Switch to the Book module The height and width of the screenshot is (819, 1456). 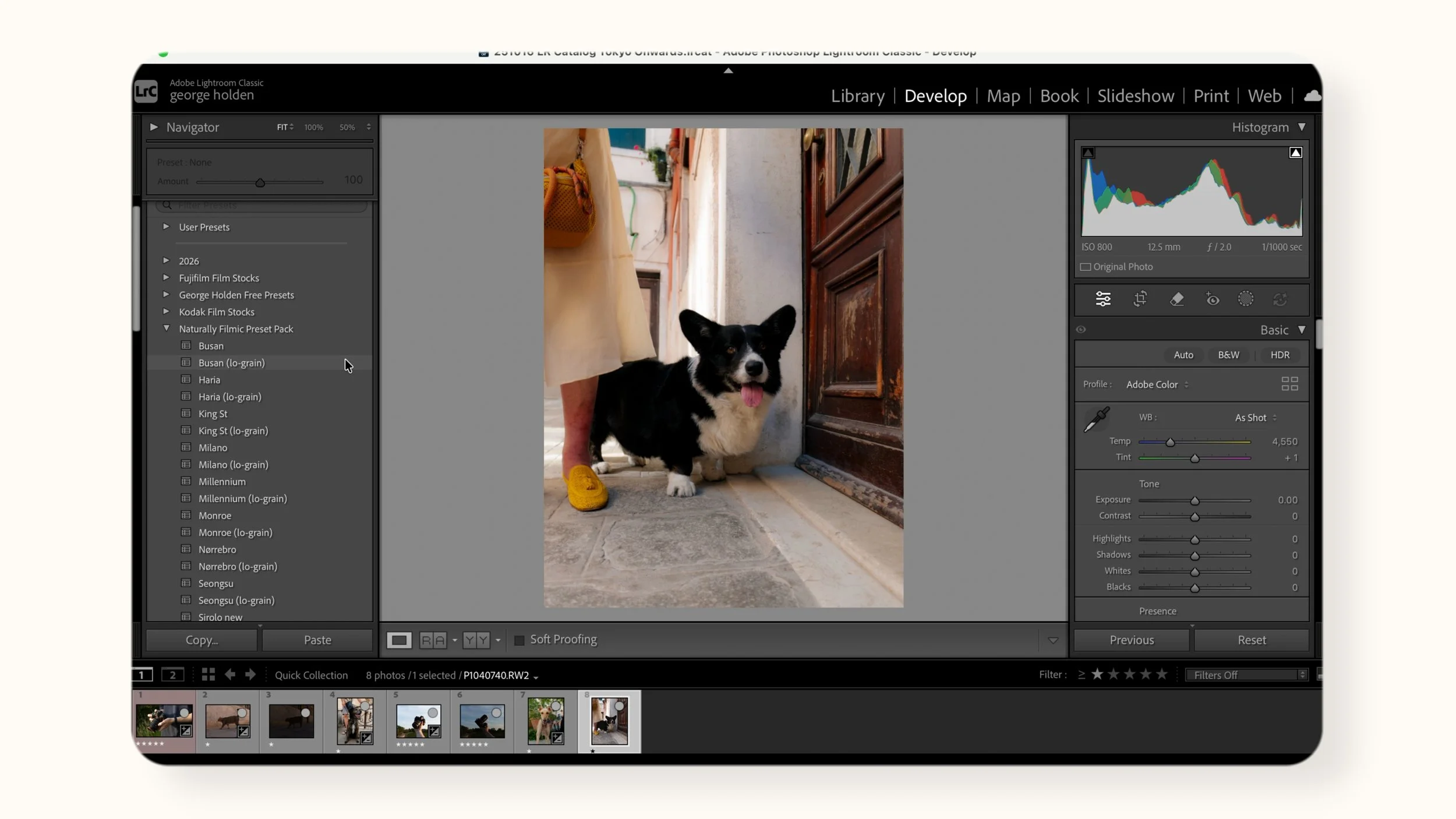click(1059, 96)
